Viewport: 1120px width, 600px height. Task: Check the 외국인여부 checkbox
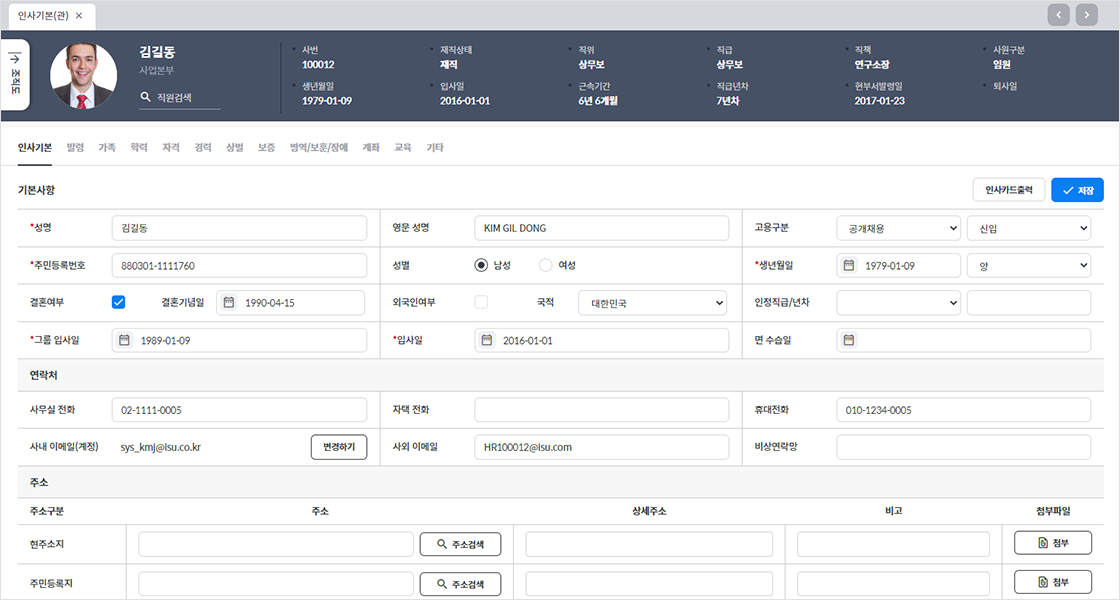click(x=481, y=302)
